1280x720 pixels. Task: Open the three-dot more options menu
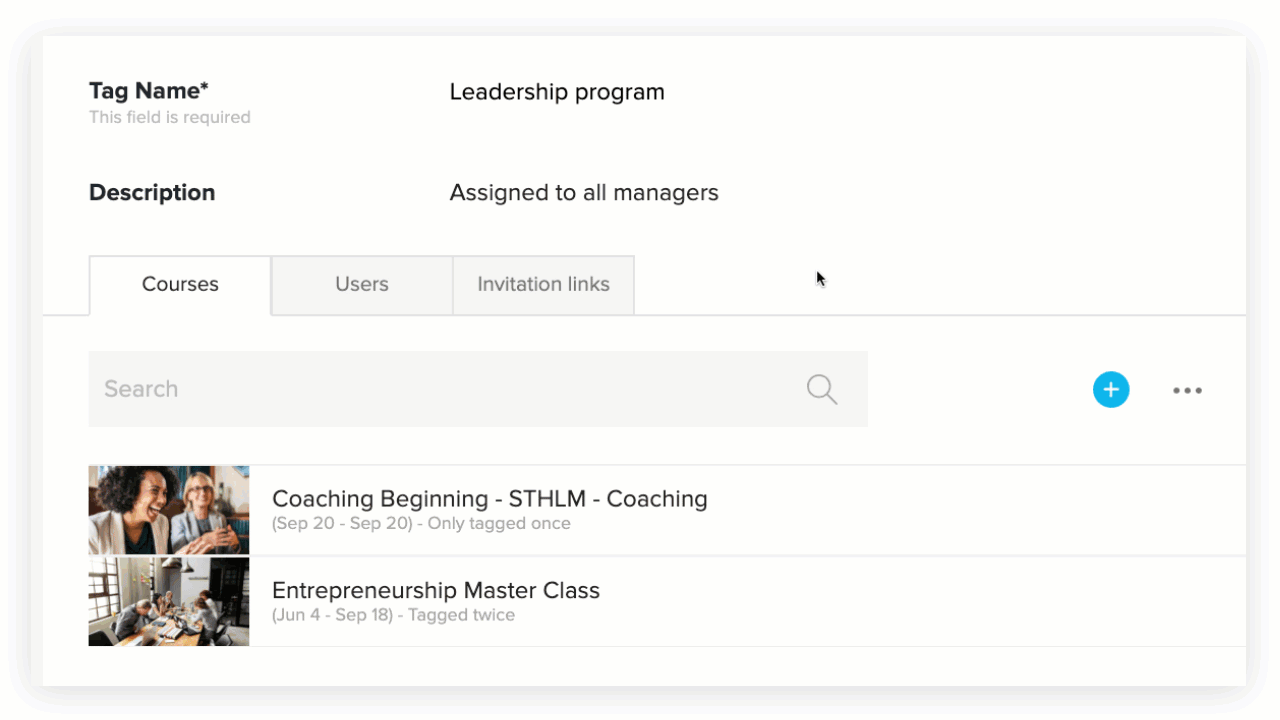click(x=1187, y=390)
